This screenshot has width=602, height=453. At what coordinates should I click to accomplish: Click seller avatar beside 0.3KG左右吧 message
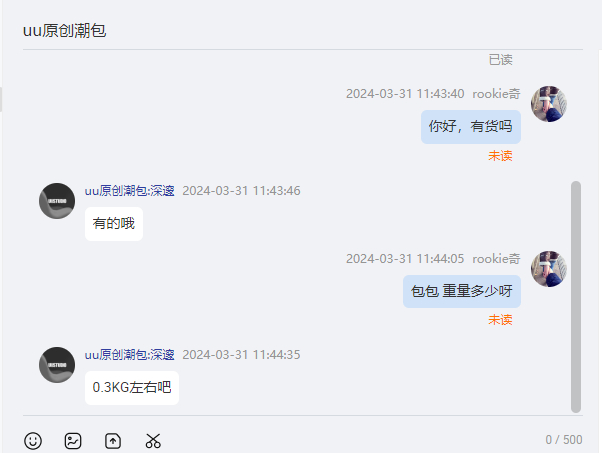pyautogui.click(x=57, y=365)
